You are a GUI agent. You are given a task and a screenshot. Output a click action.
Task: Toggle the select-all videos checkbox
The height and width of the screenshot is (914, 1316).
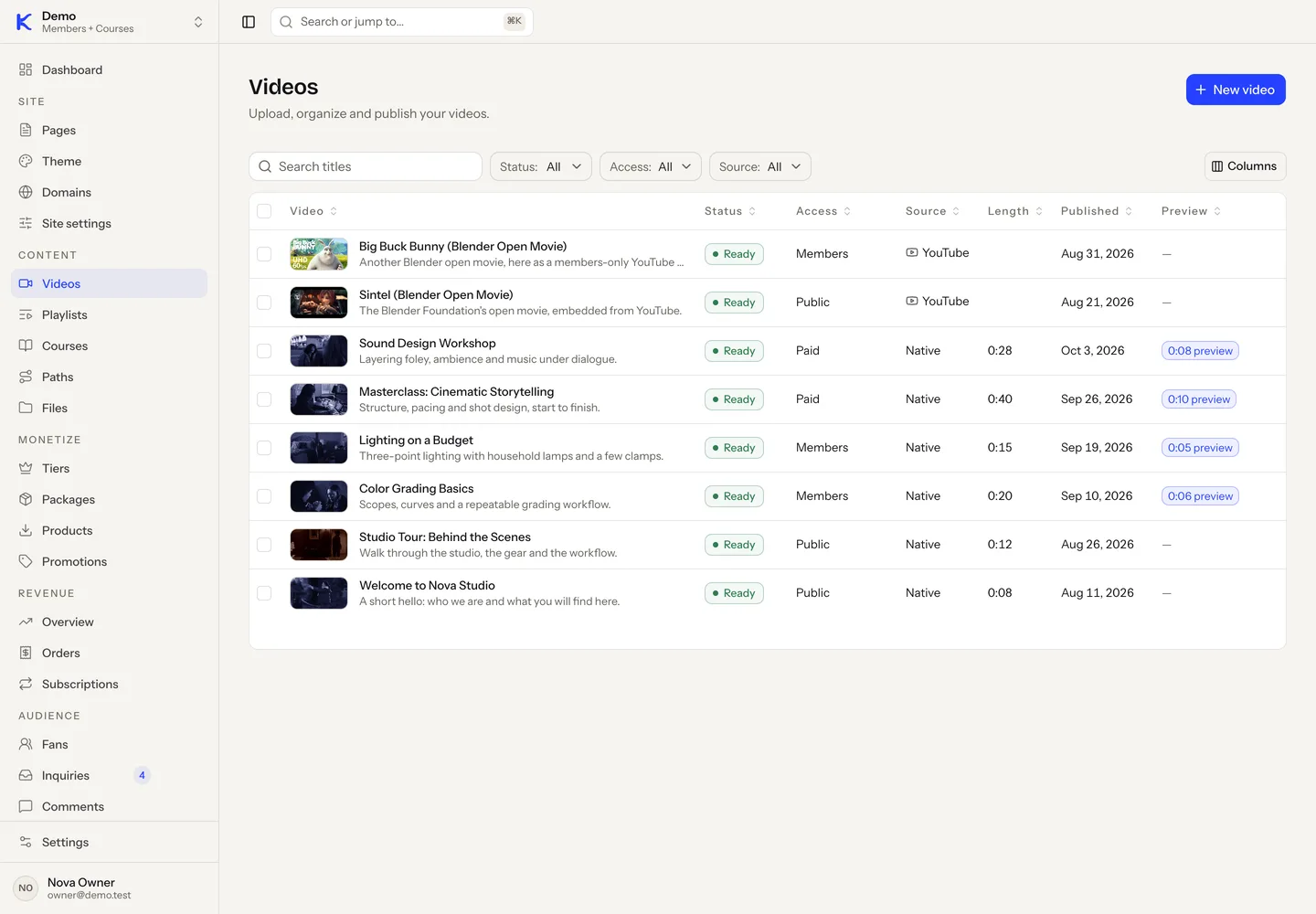point(264,211)
